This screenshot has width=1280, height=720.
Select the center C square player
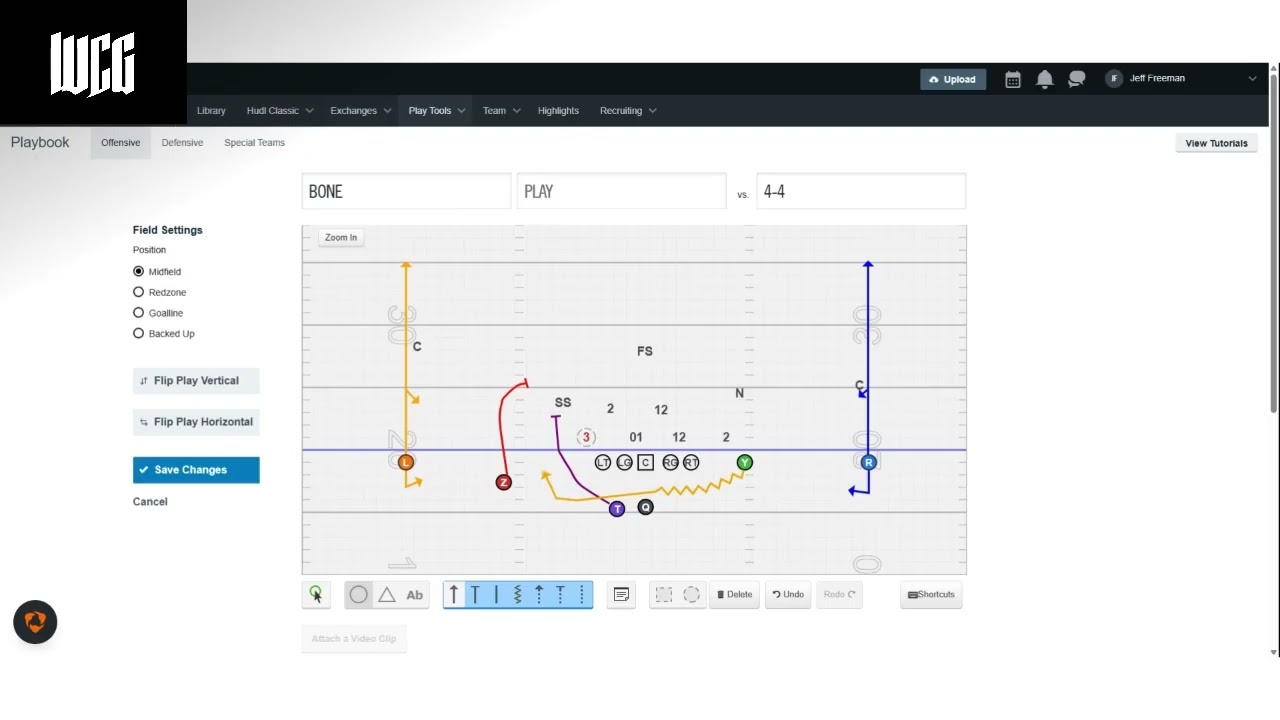point(646,462)
